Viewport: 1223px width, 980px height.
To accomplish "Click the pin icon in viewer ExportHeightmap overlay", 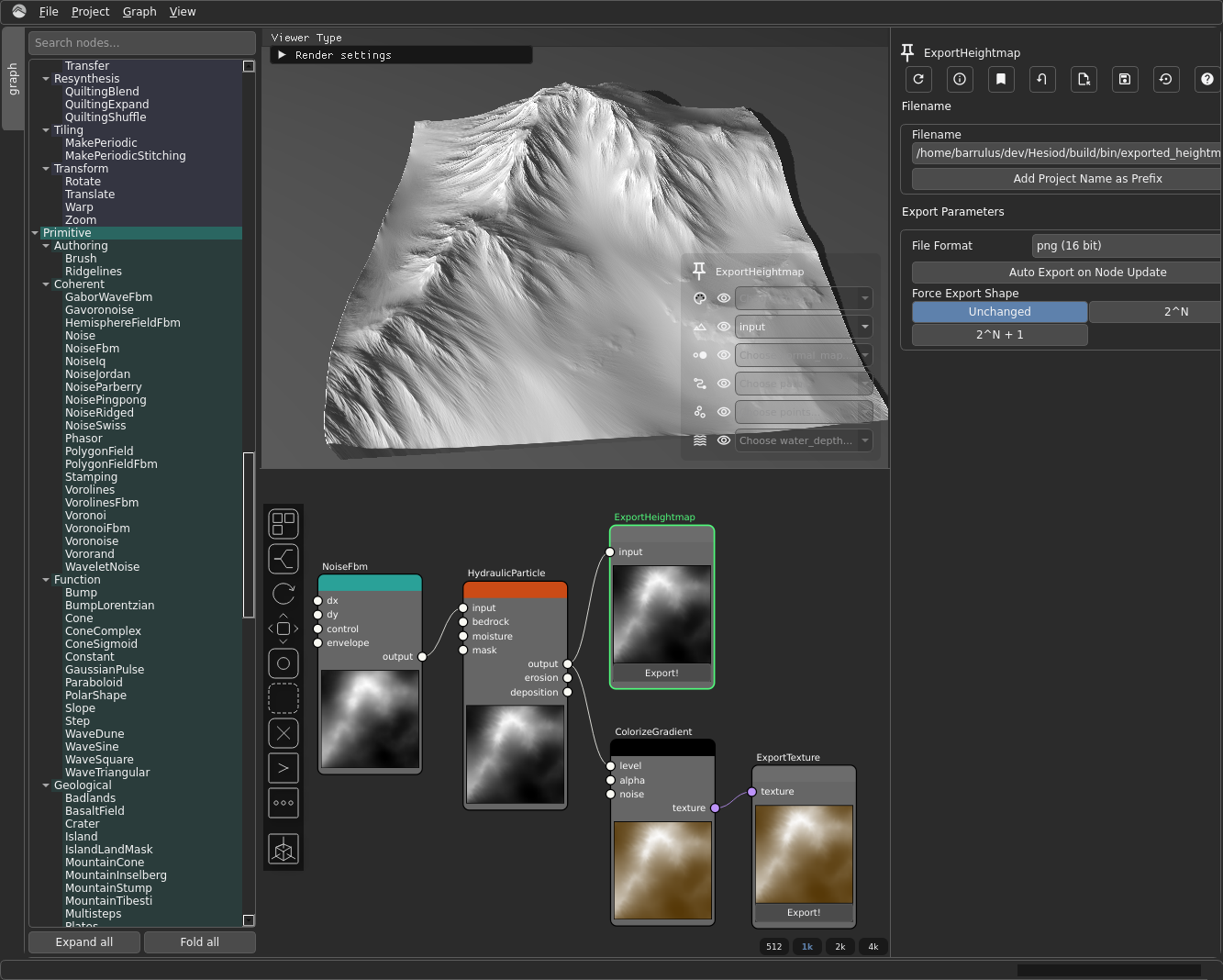I will coord(699,271).
